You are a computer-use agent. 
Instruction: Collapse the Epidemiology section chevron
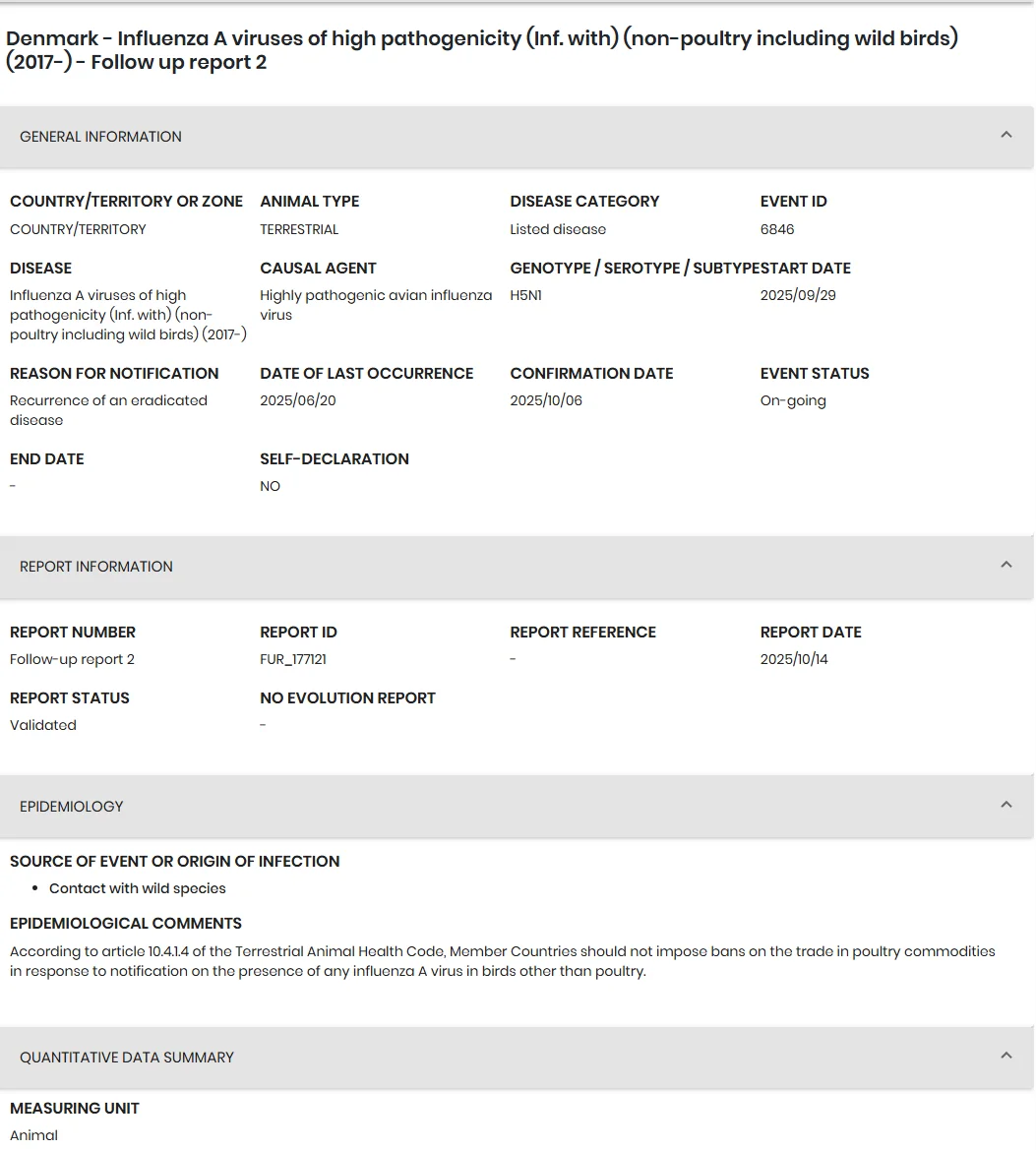[1006, 805]
